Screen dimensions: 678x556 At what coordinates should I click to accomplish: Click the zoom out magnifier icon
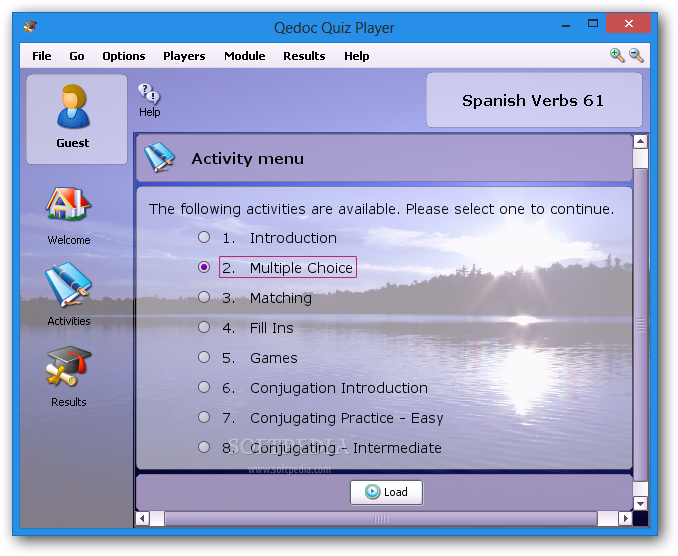click(x=636, y=55)
